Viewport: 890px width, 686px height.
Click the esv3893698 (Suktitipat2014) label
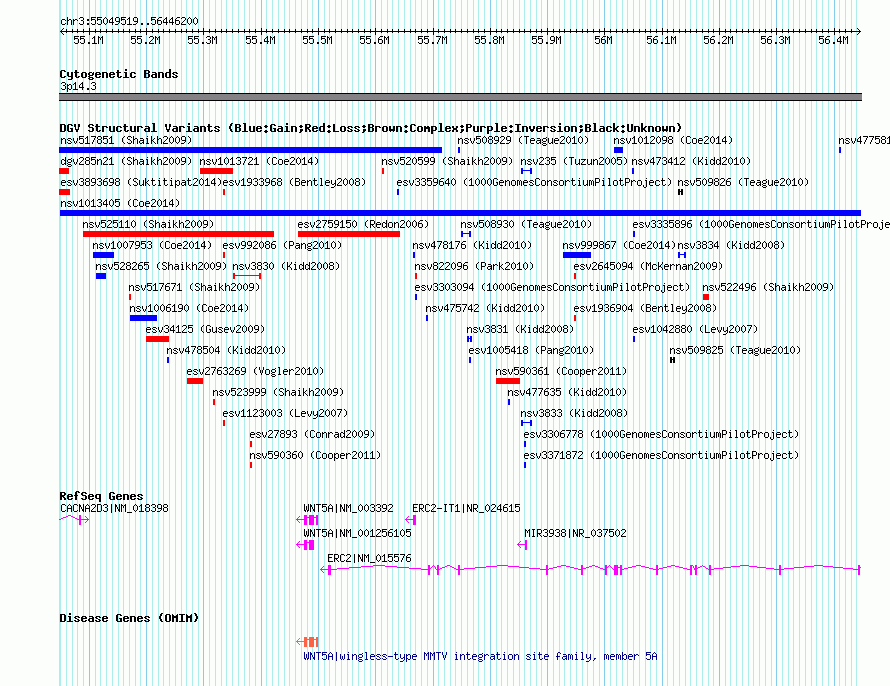(x=141, y=182)
